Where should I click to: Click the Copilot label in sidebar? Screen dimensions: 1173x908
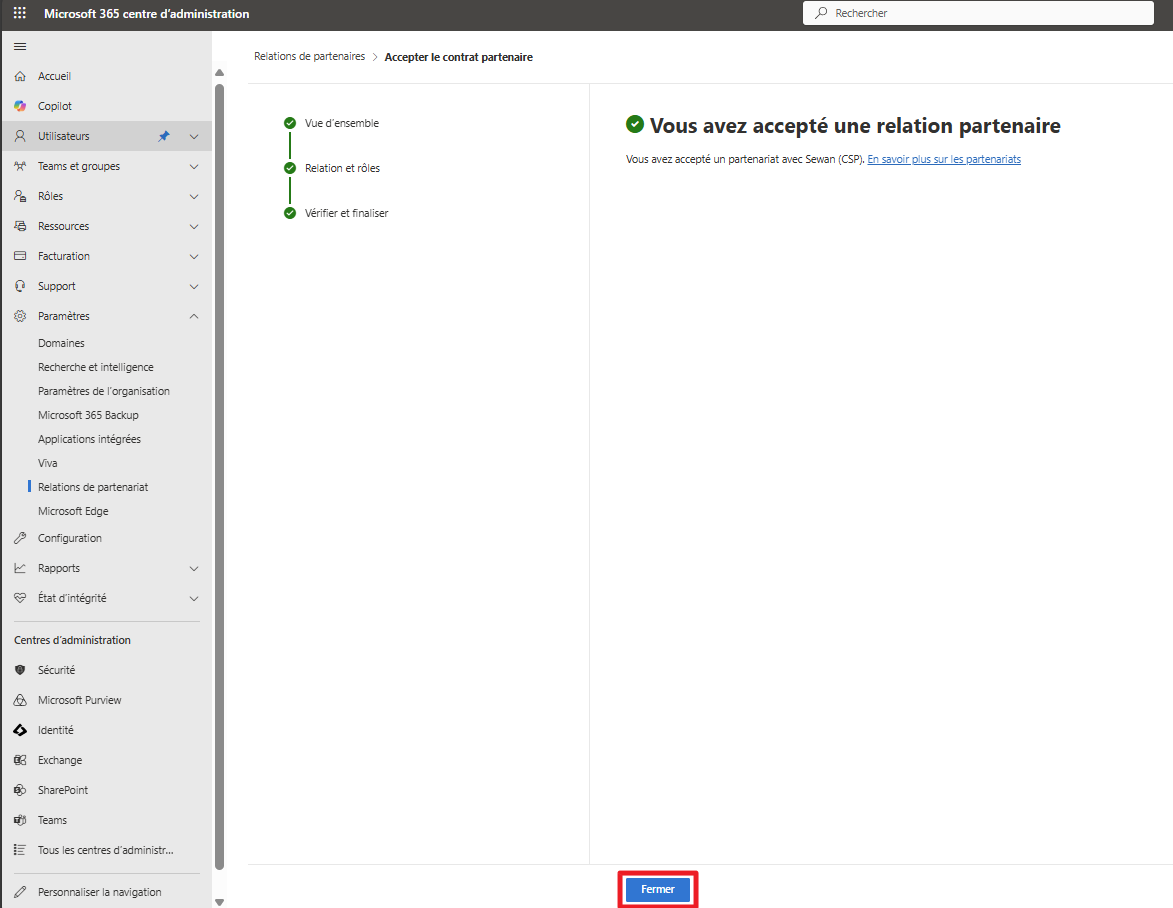(55, 106)
